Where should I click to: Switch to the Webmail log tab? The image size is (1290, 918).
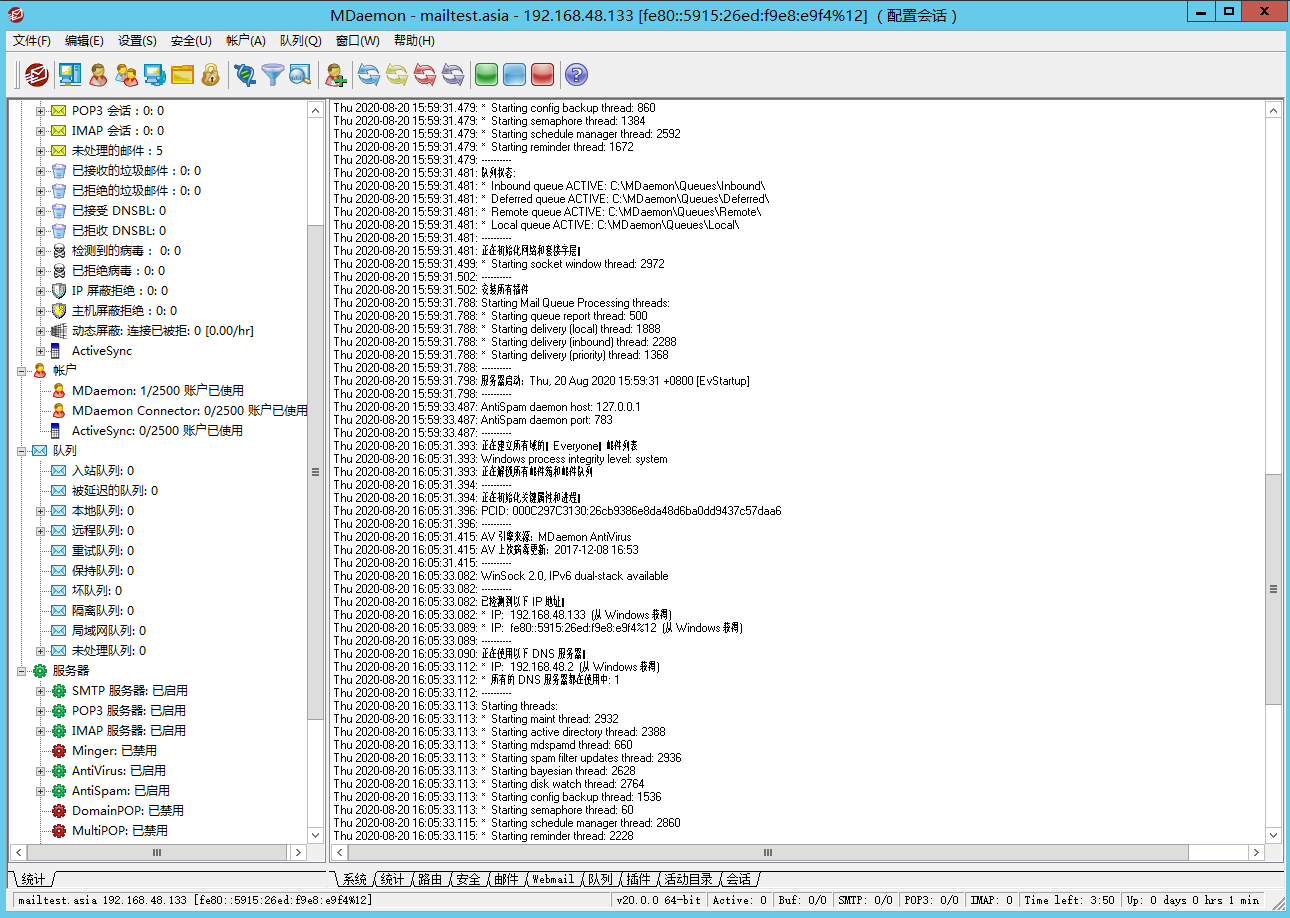point(553,879)
